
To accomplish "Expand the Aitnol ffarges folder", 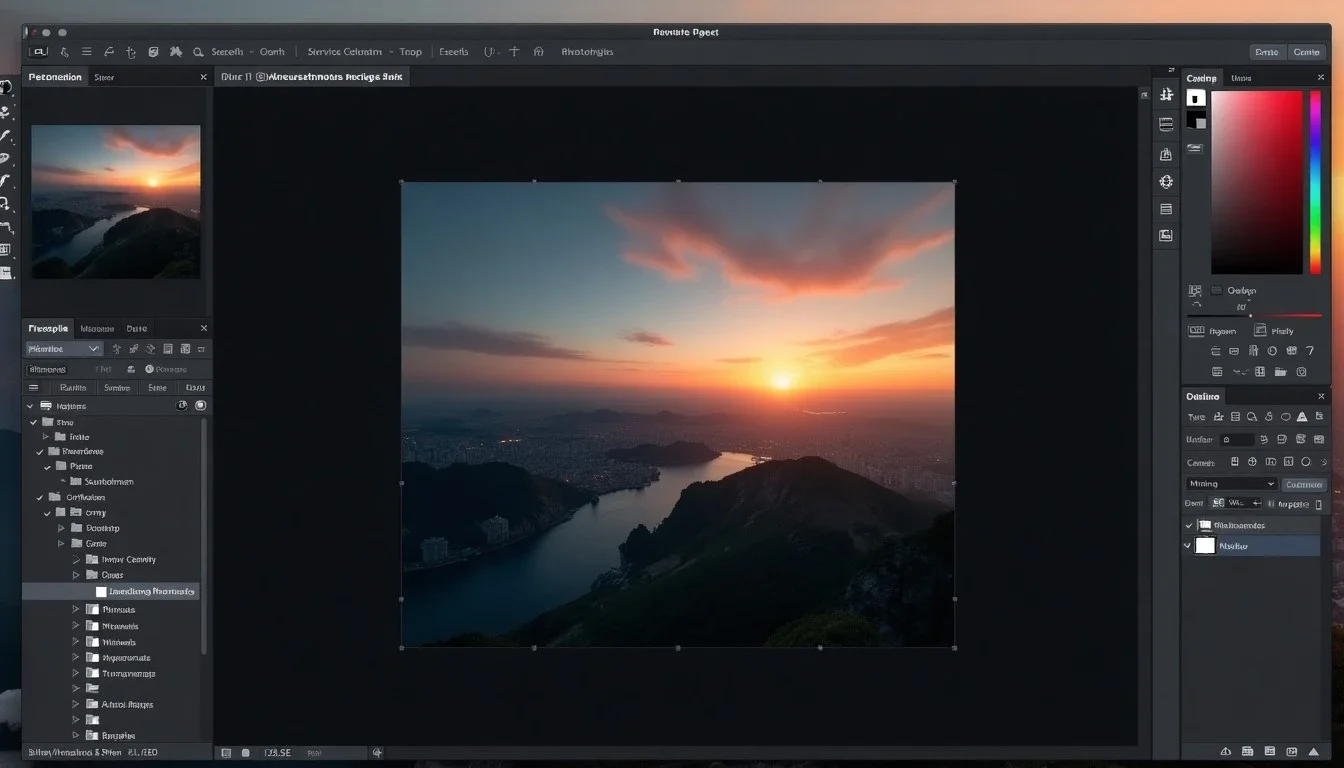I will tap(76, 704).
